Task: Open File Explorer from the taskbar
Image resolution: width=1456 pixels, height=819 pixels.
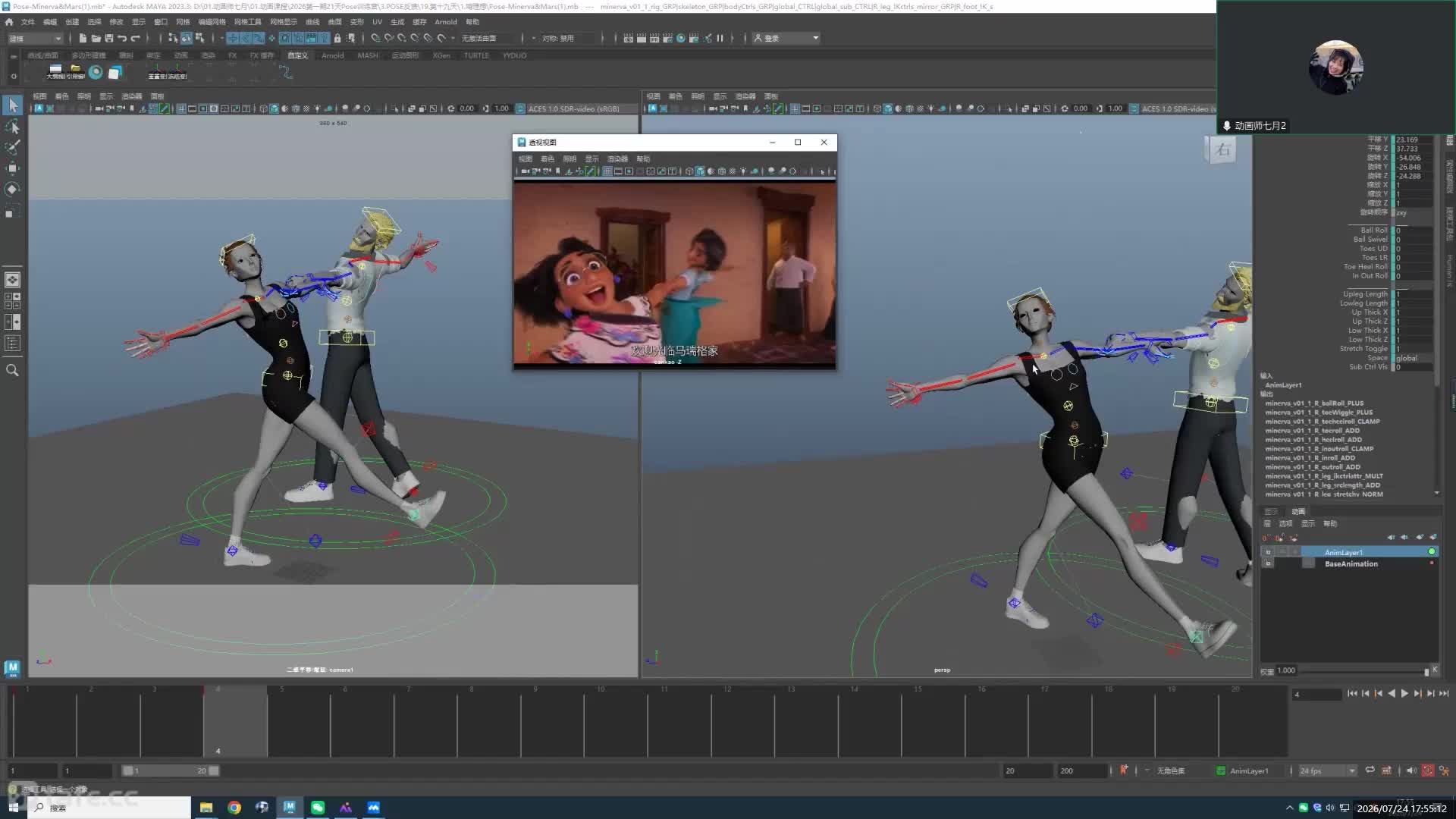Action: pyautogui.click(x=206, y=808)
